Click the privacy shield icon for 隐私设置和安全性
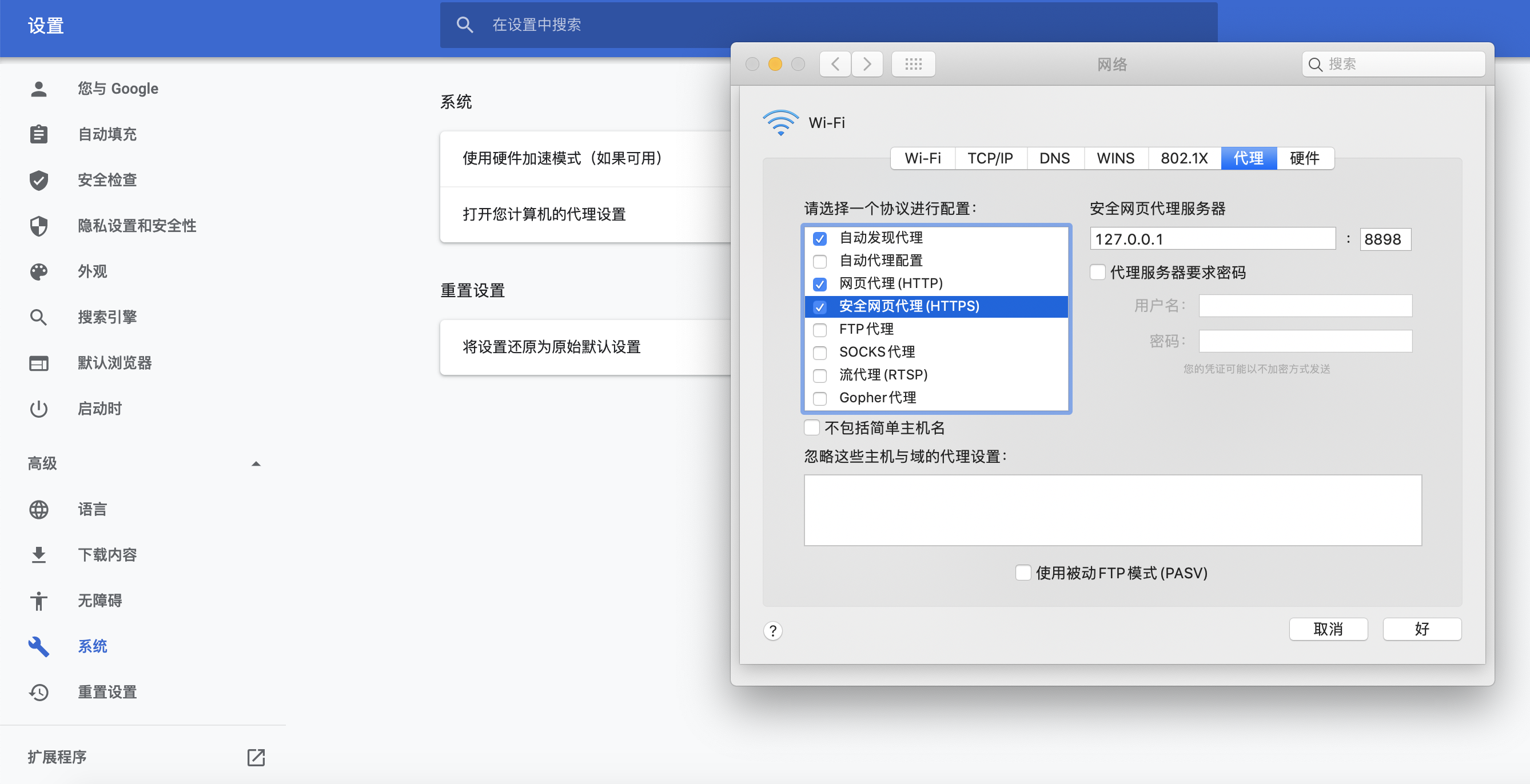1530x784 pixels. pyautogui.click(x=39, y=226)
